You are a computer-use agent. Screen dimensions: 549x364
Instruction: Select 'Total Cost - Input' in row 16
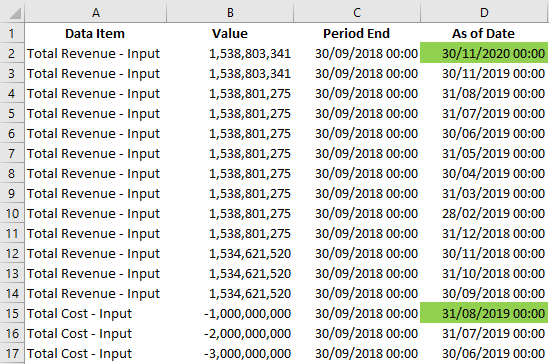pyautogui.click(x=95, y=334)
